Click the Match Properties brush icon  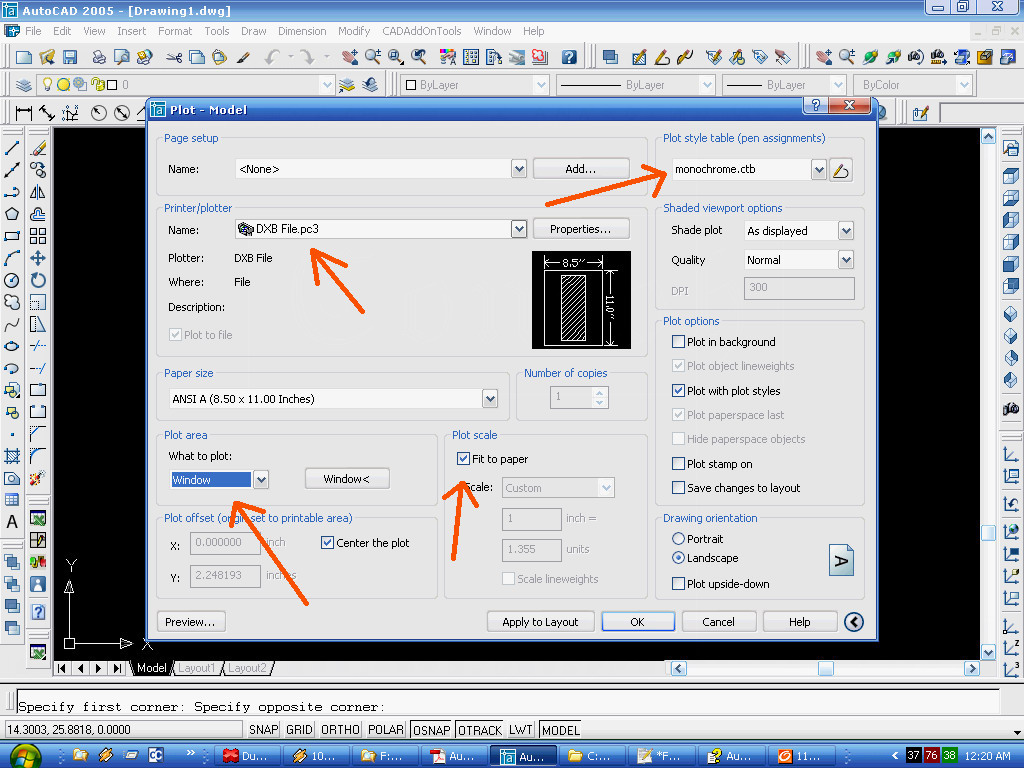pyautogui.click(x=243, y=57)
